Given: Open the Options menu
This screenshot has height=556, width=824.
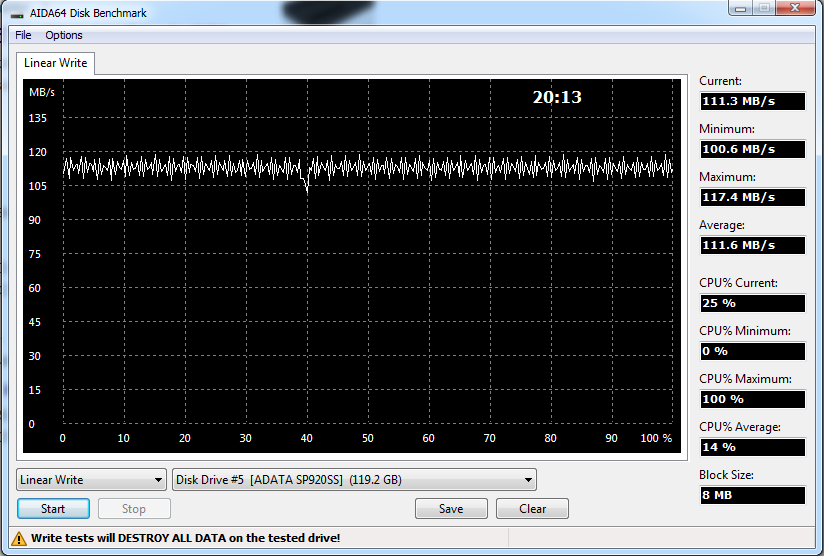Looking at the screenshot, I should click(64, 35).
